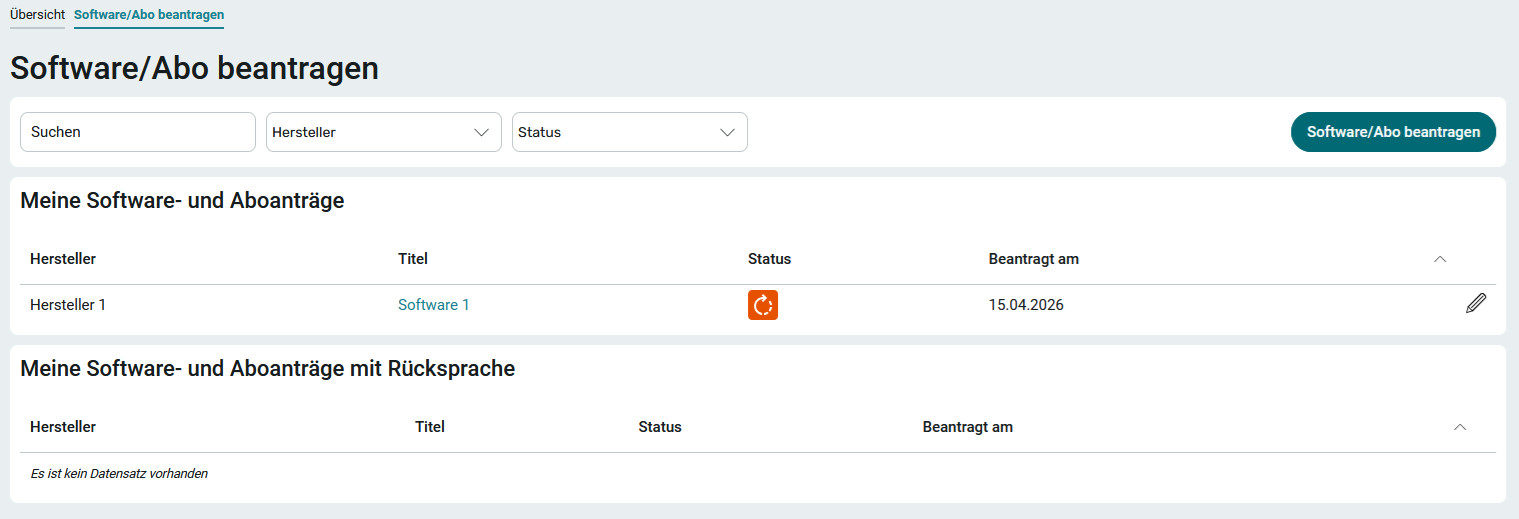Image resolution: width=1519 pixels, height=519 pixels.
Task: Select the Software/Abo beantragen breadcrumb tab
Action: click(x=149, y=15)
